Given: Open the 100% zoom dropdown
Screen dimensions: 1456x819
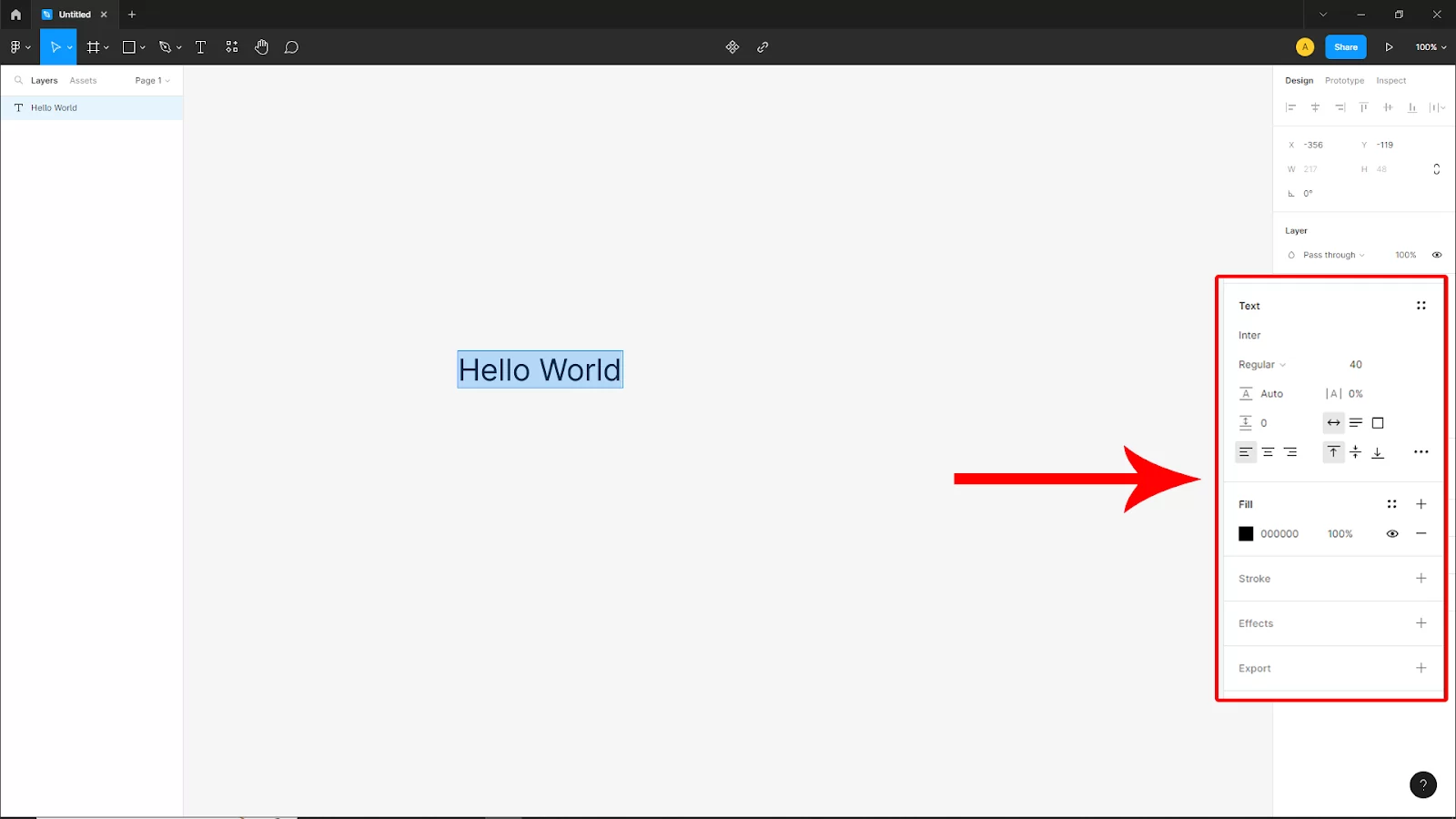Looking at the screenshot, I should coord(1431,47).
